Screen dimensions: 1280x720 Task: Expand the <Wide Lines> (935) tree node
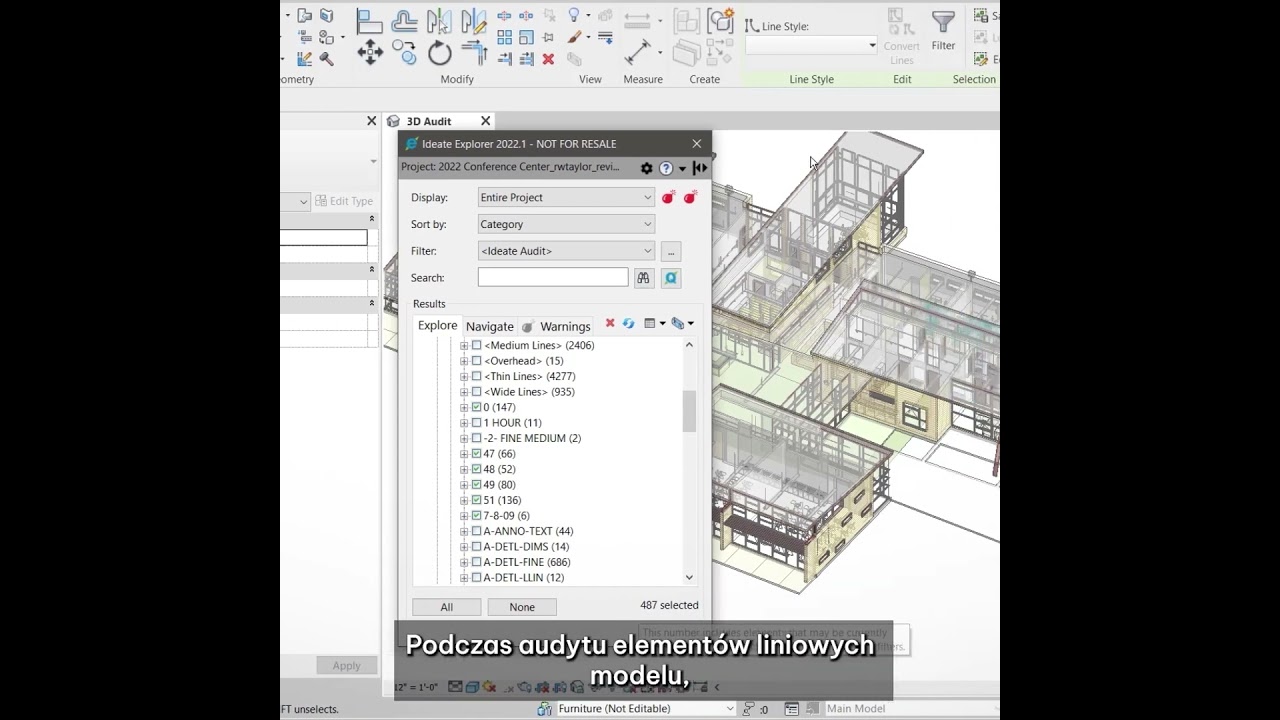pos(464,392)
